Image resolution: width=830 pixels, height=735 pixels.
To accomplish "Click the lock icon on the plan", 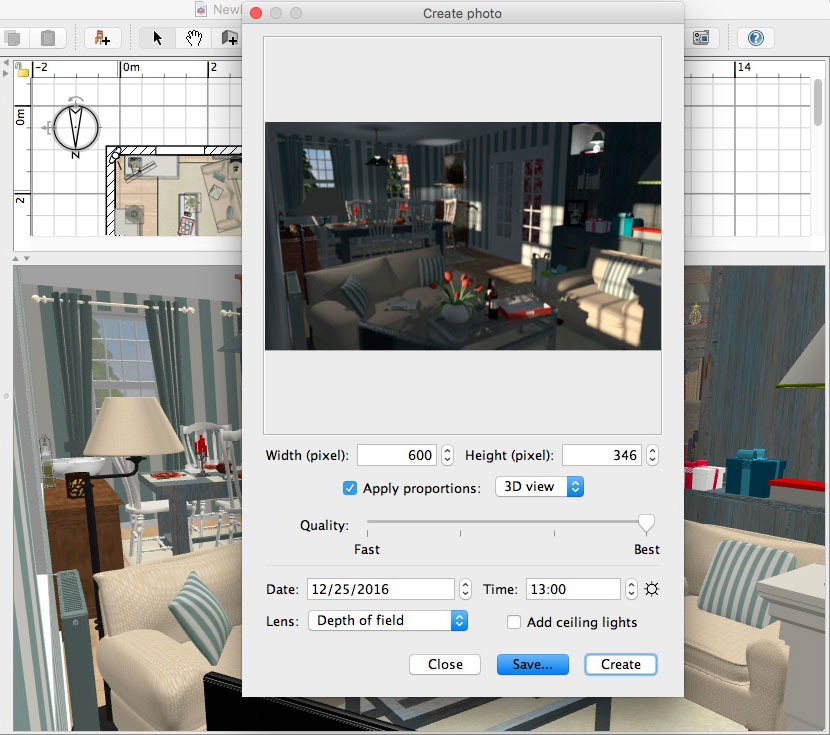I will (x=21, y=70).
